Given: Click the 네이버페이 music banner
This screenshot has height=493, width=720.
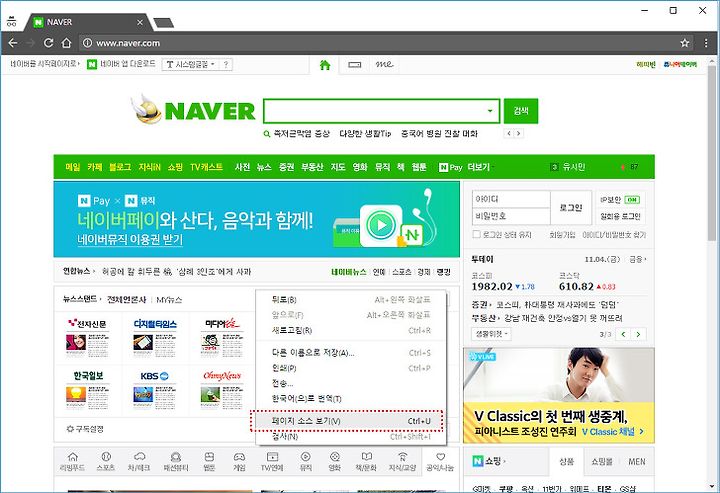Looking at the screenshot, I should point(256,219).
